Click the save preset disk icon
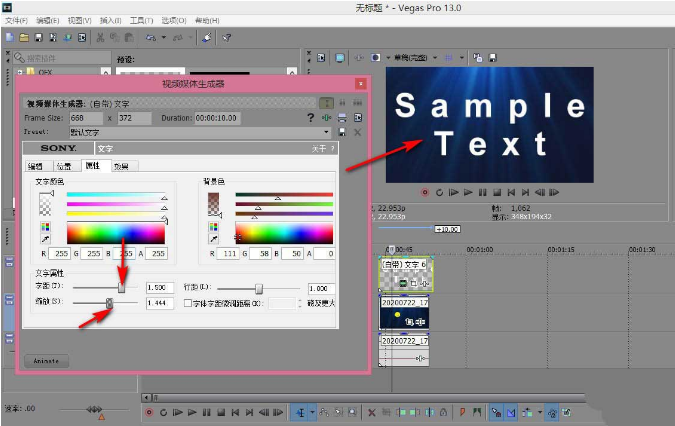The image size is (675, 426). click(343, 132)
